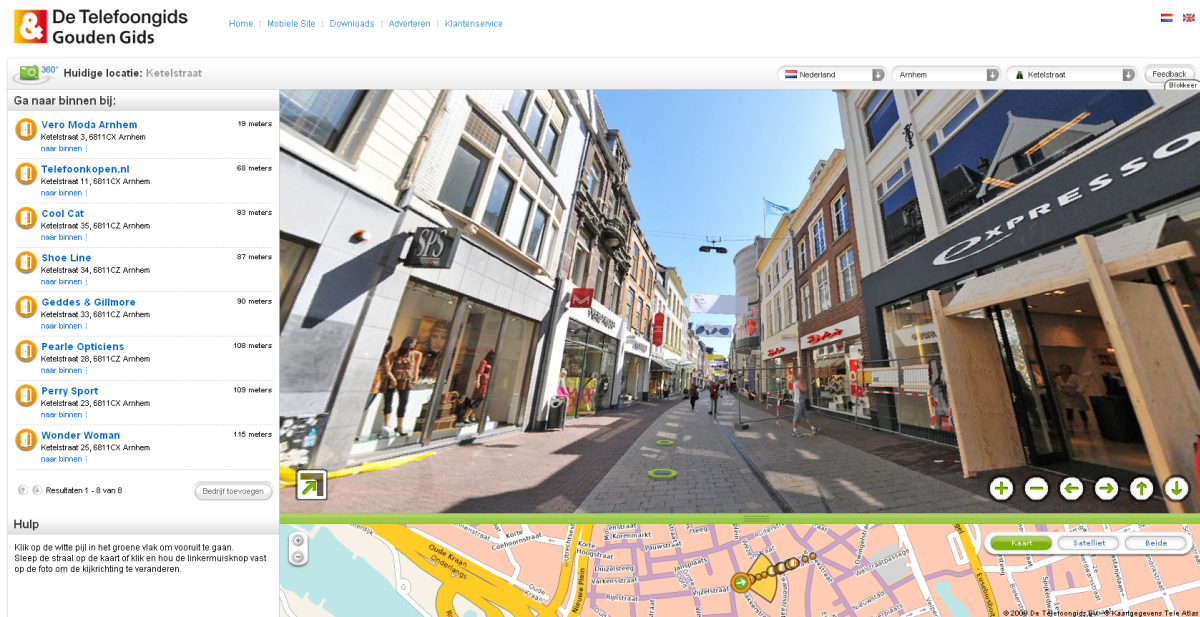Click the map zoom out minus button
This screenshot has width=1200, height=617.
click(x=297, y=556)
